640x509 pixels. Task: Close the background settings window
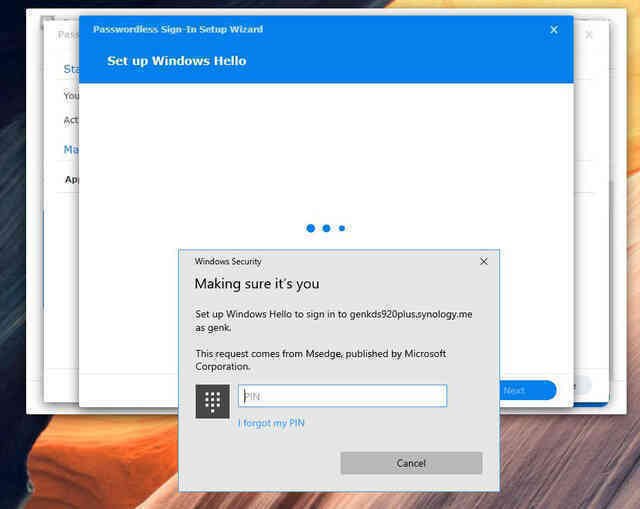(x=589, y=35)
